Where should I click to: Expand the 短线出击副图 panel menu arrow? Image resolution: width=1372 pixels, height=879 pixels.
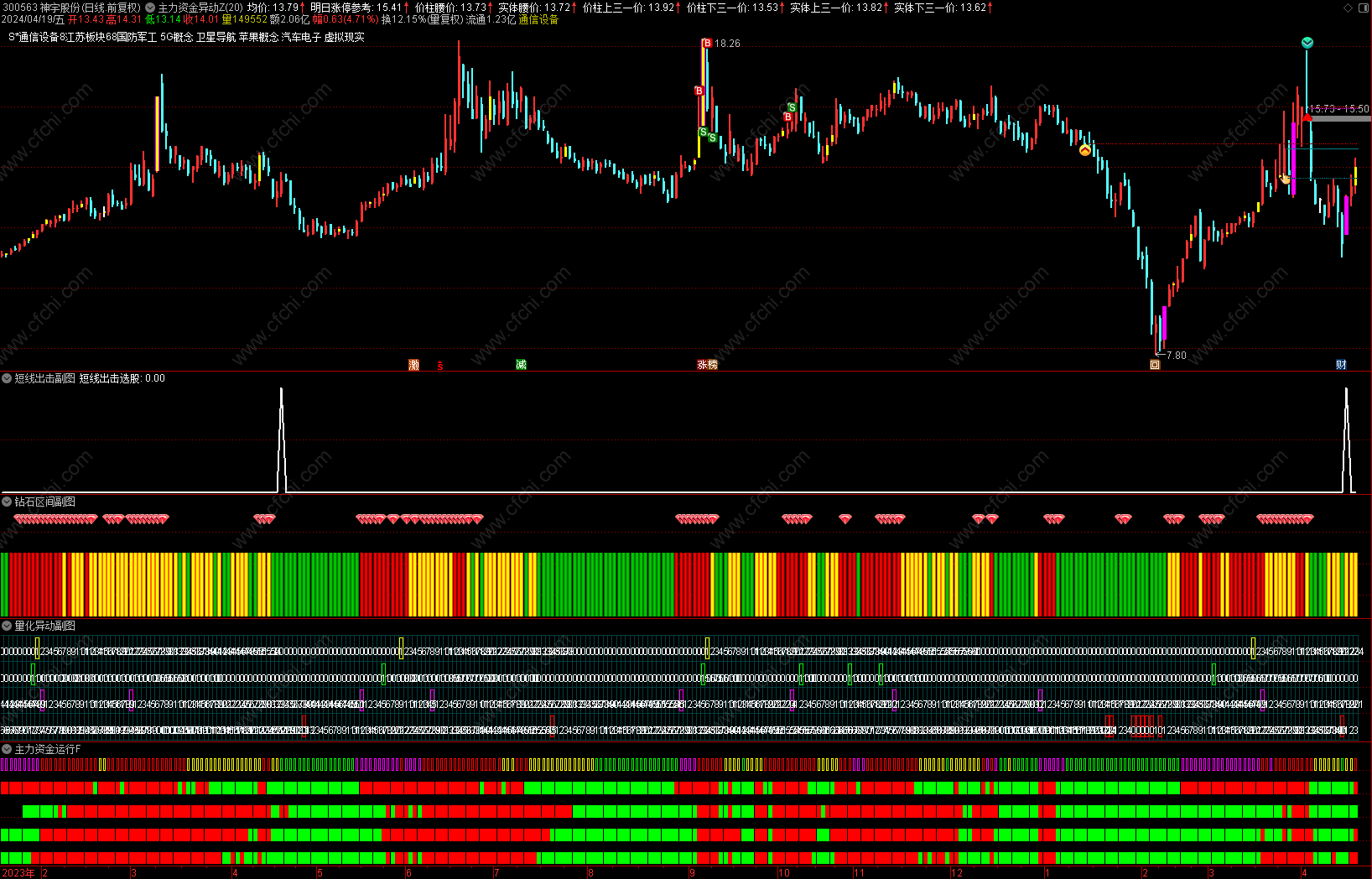pyautogui.click(x=7, y=378)
